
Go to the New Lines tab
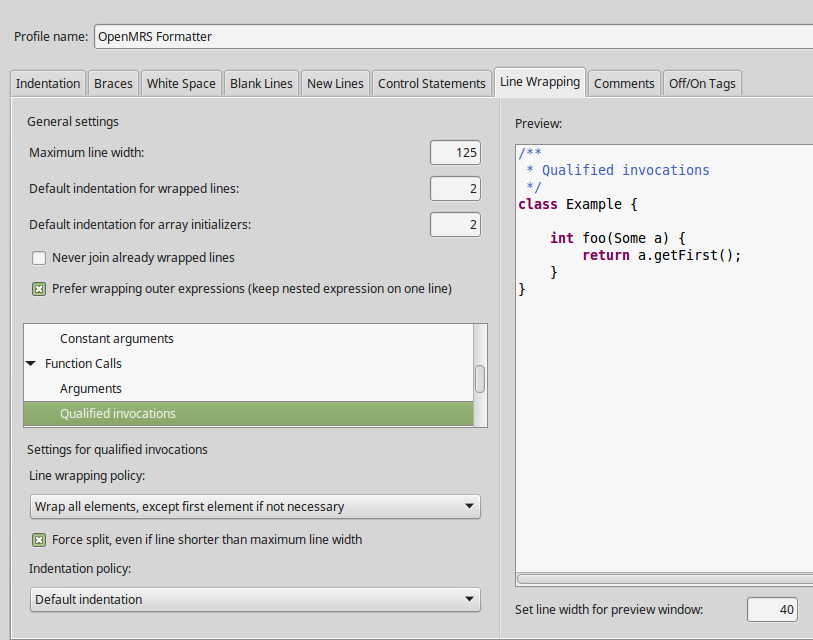335,83
